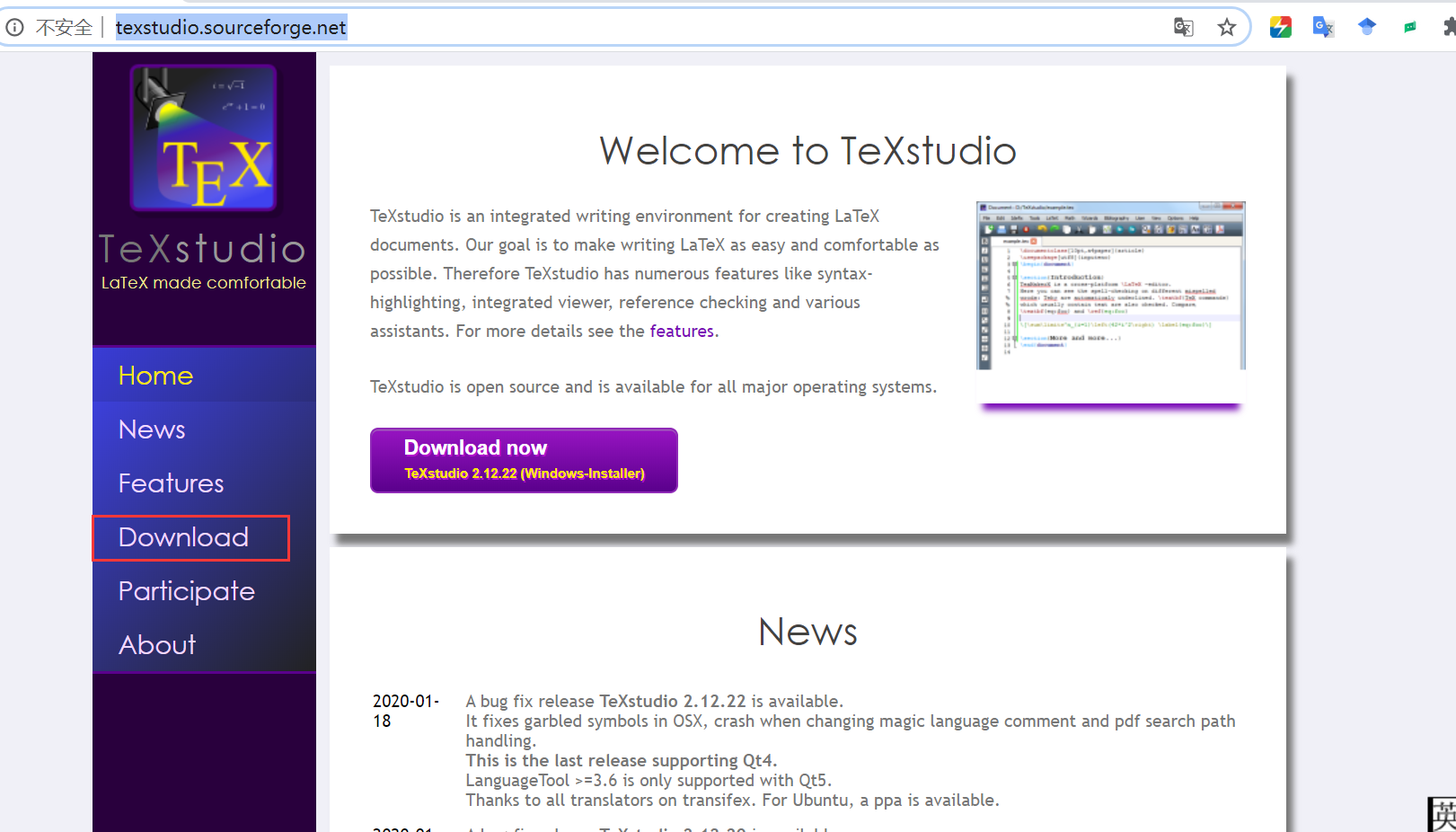
Task: Select Home in the sidebar navigation
Action: click(x=155, y=376)
